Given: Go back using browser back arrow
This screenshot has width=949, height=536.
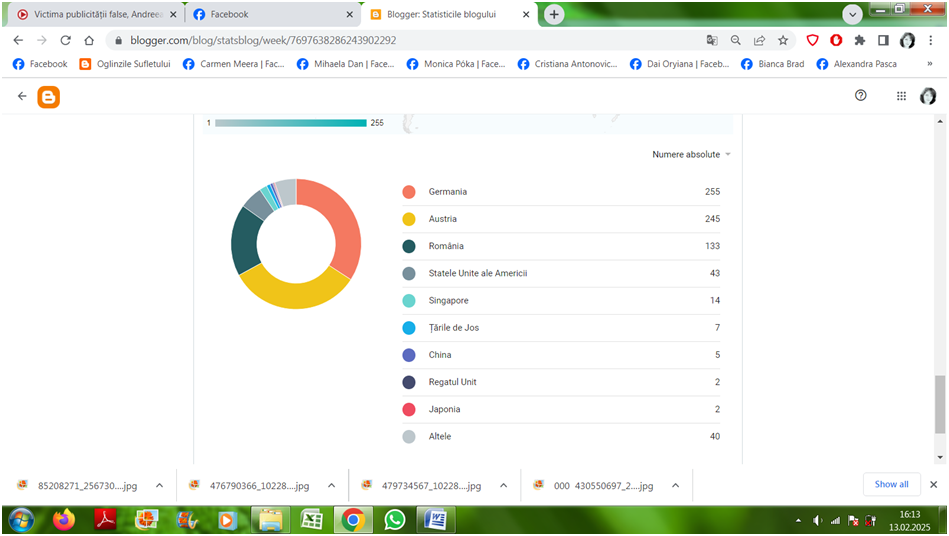Looking at the screenshot, I should tap(18, 40).
